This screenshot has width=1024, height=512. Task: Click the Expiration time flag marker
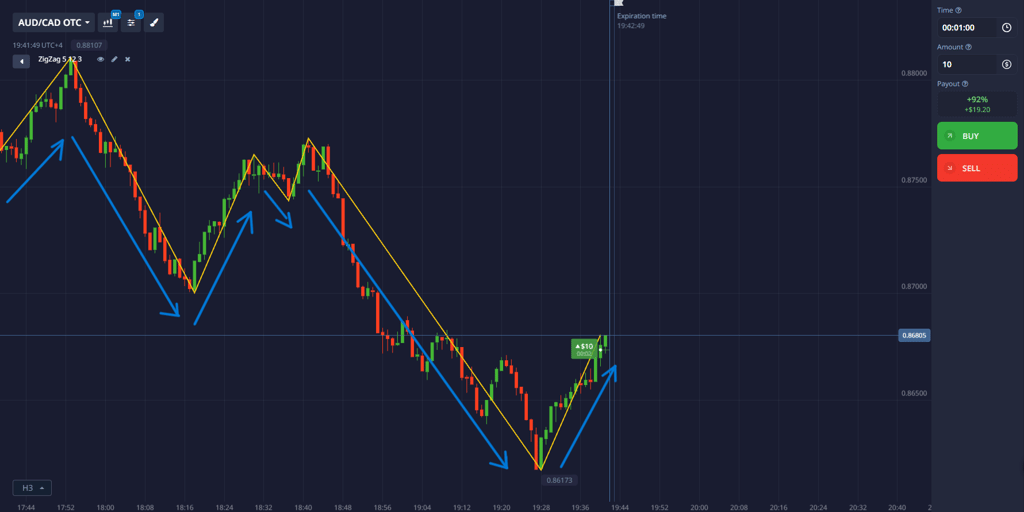(618, 3)
